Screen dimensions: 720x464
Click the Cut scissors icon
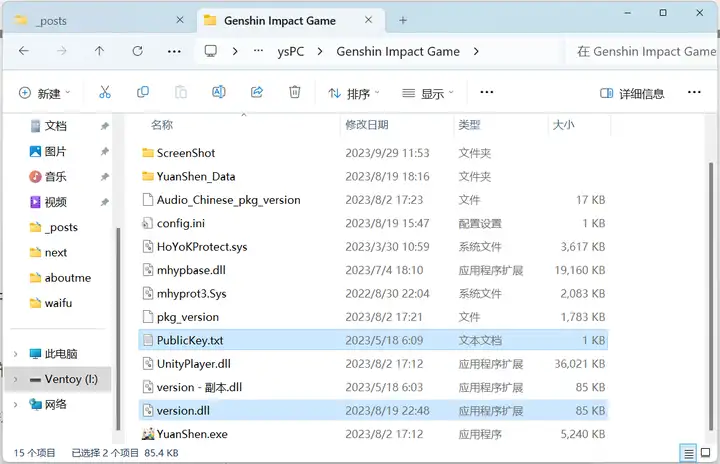[105, 92]
